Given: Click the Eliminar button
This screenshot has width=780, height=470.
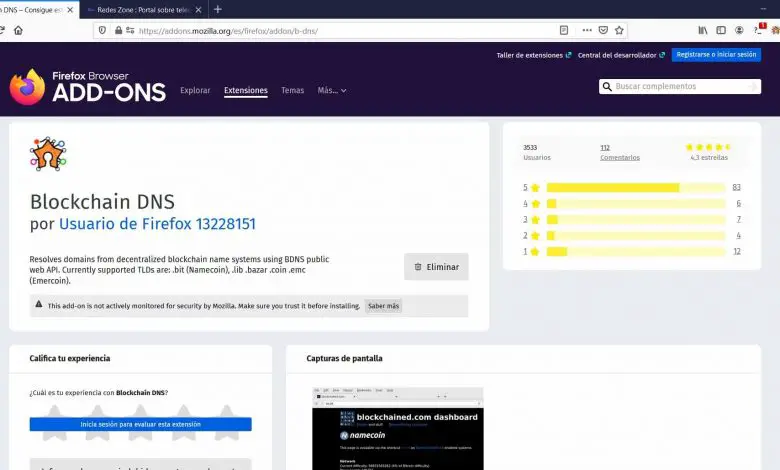Looking at the screenshot, I should pos(436,267).
